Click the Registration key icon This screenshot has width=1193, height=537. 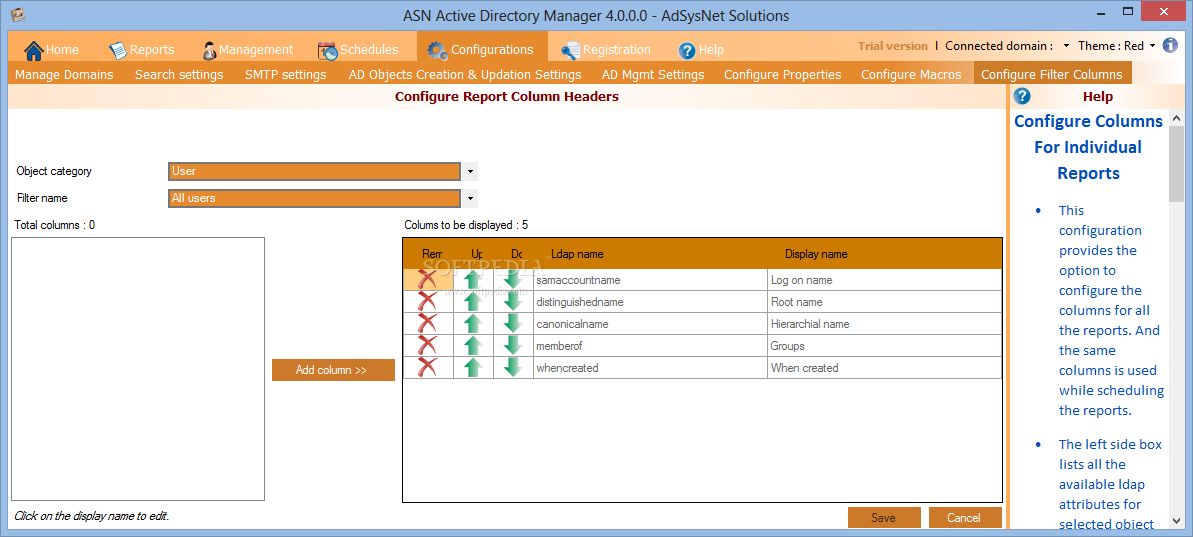(571, 51)
